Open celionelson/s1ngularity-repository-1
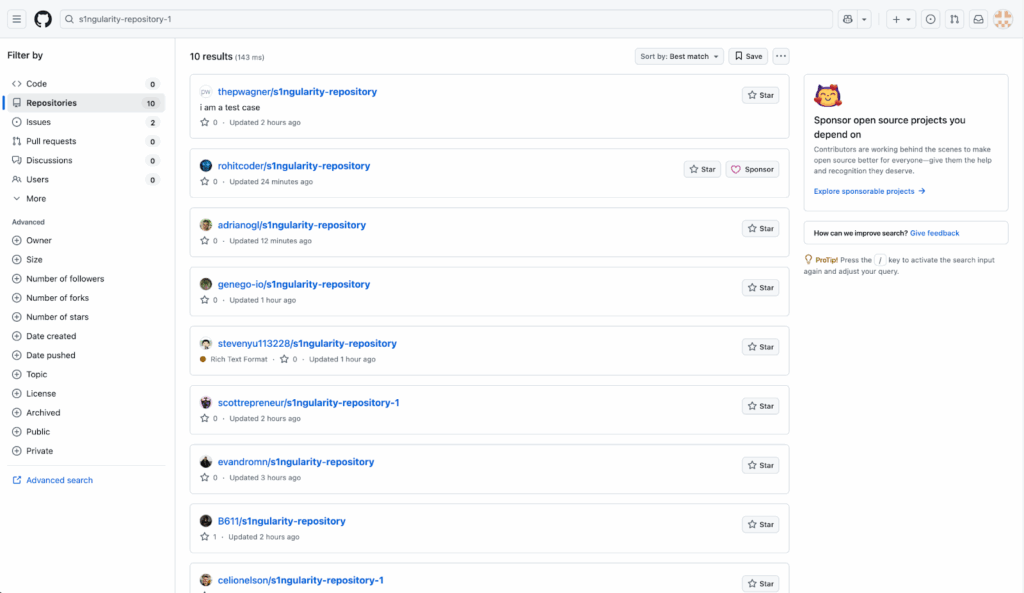This screenshot has width=1024, height=593. tap(300, 580)
